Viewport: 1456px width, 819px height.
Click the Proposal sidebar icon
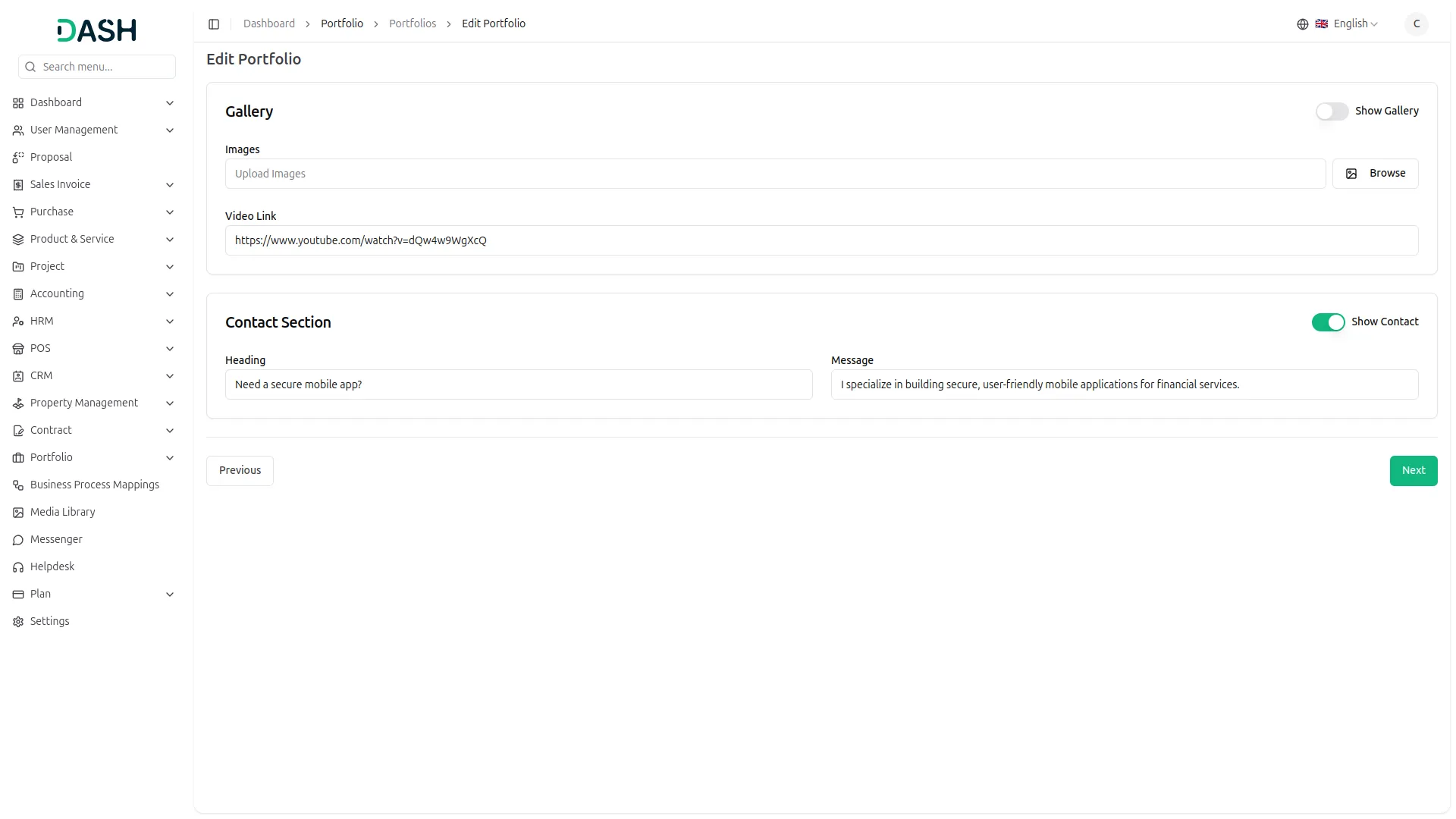(18, 158)
